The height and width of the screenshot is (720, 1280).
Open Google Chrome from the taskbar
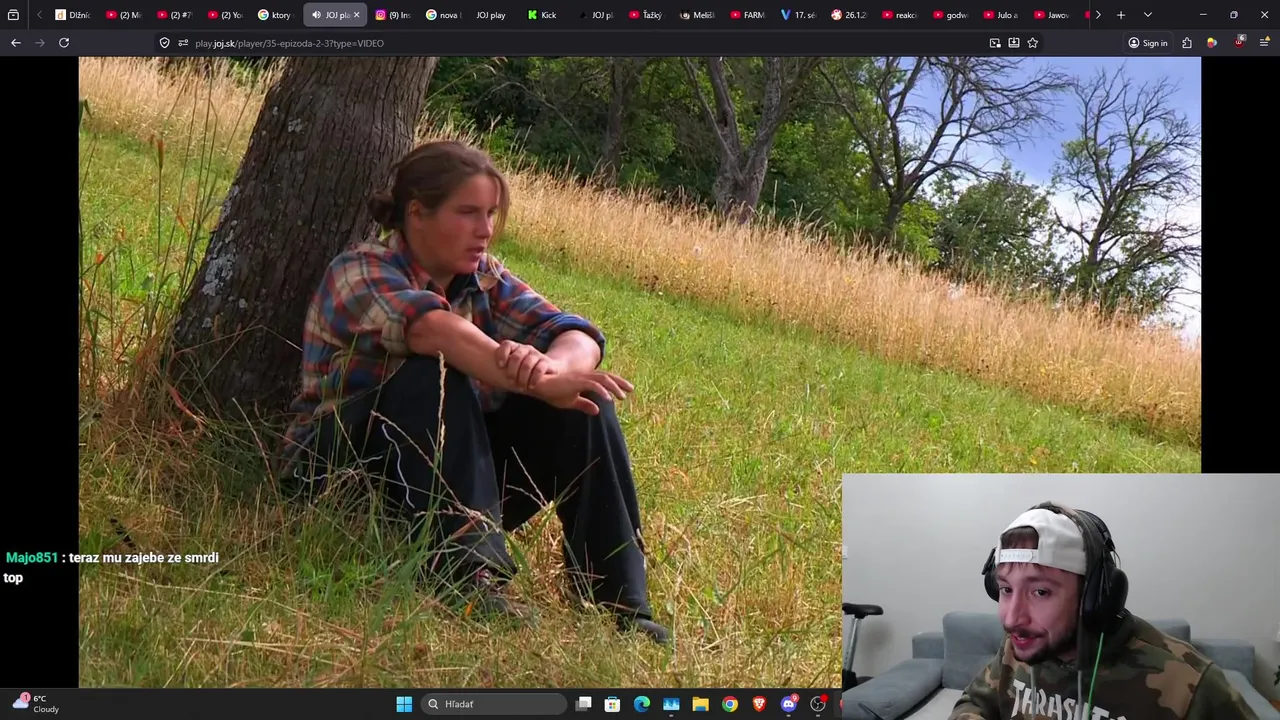click(730, 704)
